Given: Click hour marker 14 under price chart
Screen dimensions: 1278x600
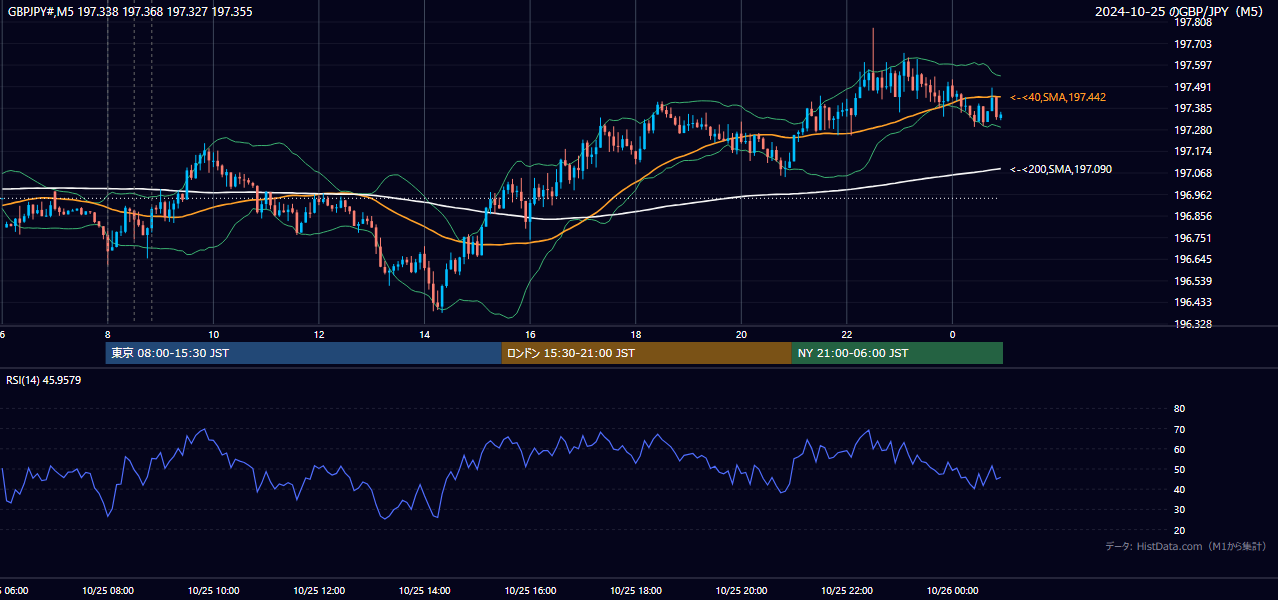Looking at the screenshot, I should click(424, 334).
